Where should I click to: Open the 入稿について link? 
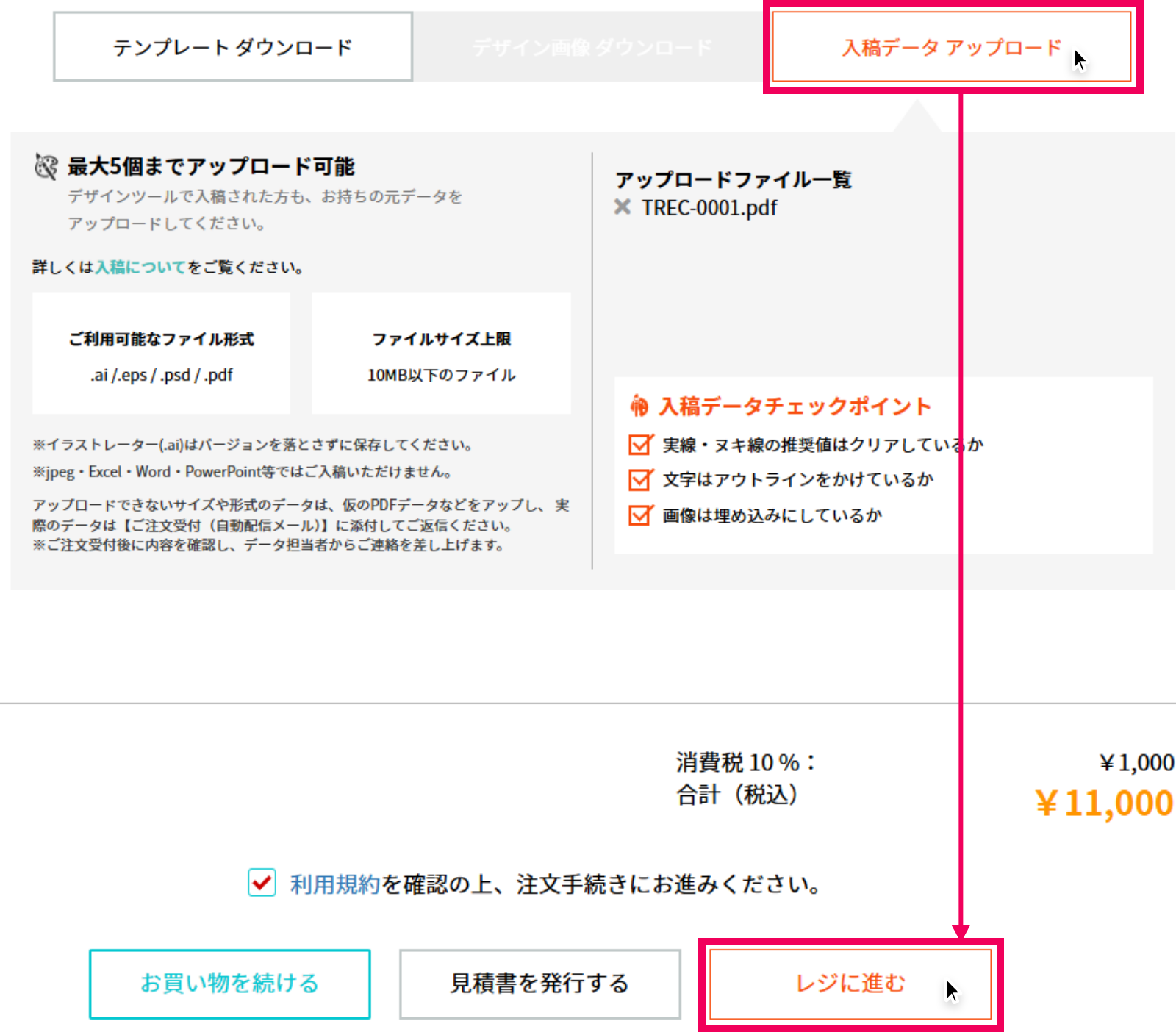coord(140,267)
